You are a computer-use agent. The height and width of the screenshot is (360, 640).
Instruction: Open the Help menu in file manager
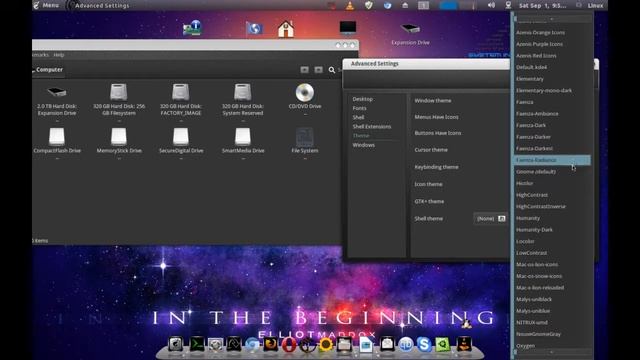(x=59, y=55)
